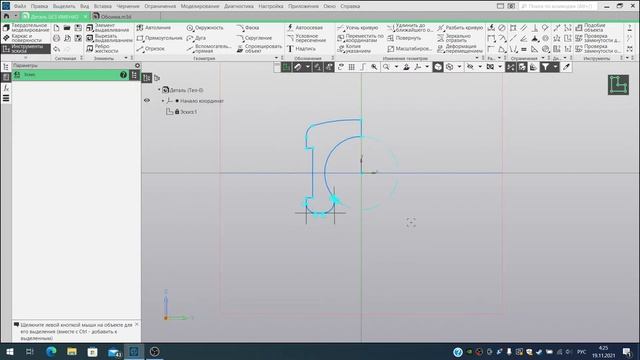Click Усечь кривую trim tool
The image size is (640, 360).
point(358,27)
